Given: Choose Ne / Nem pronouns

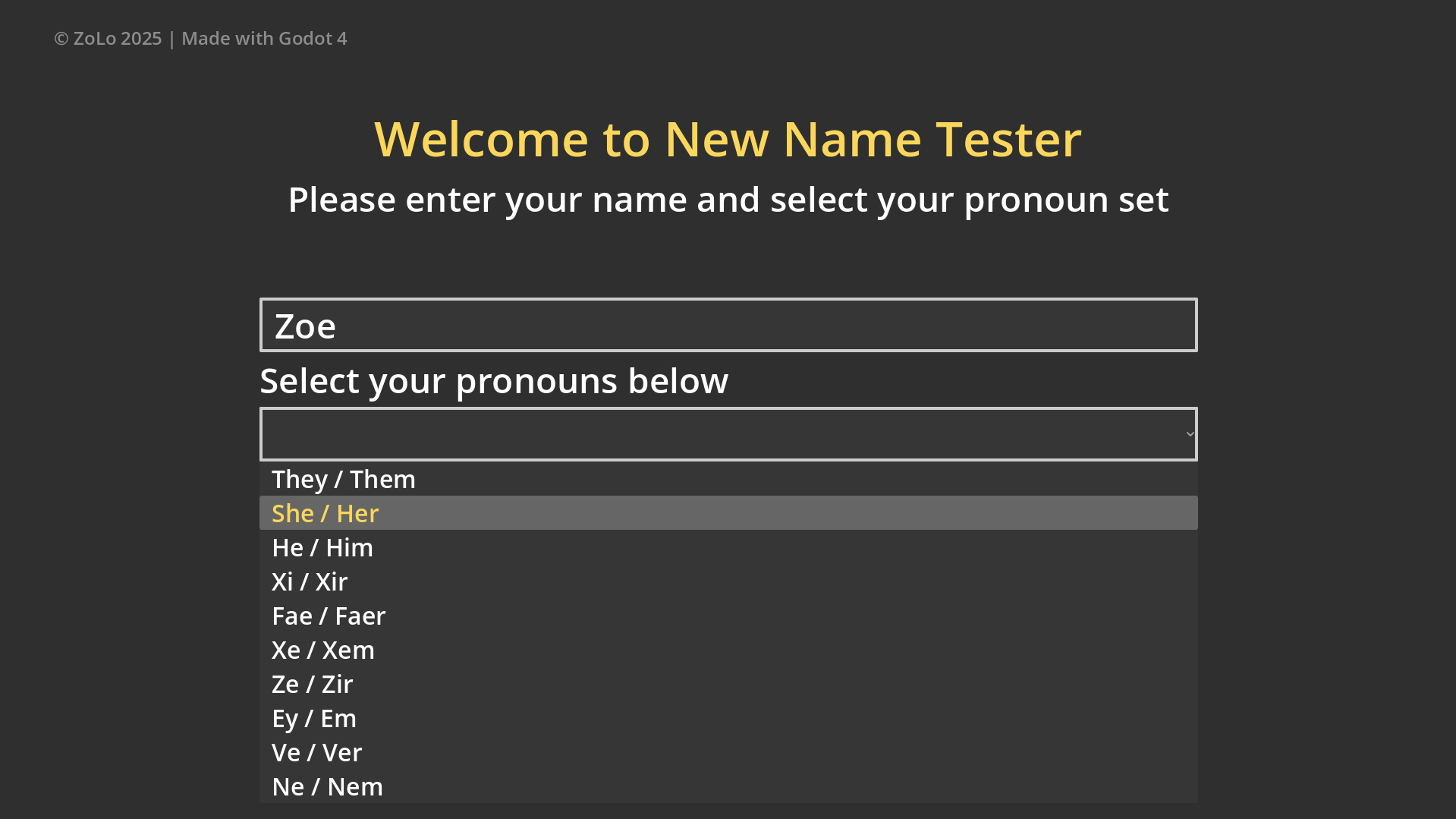Looking at the screenshot, I should pyautogui.click(x=327, y=786).
